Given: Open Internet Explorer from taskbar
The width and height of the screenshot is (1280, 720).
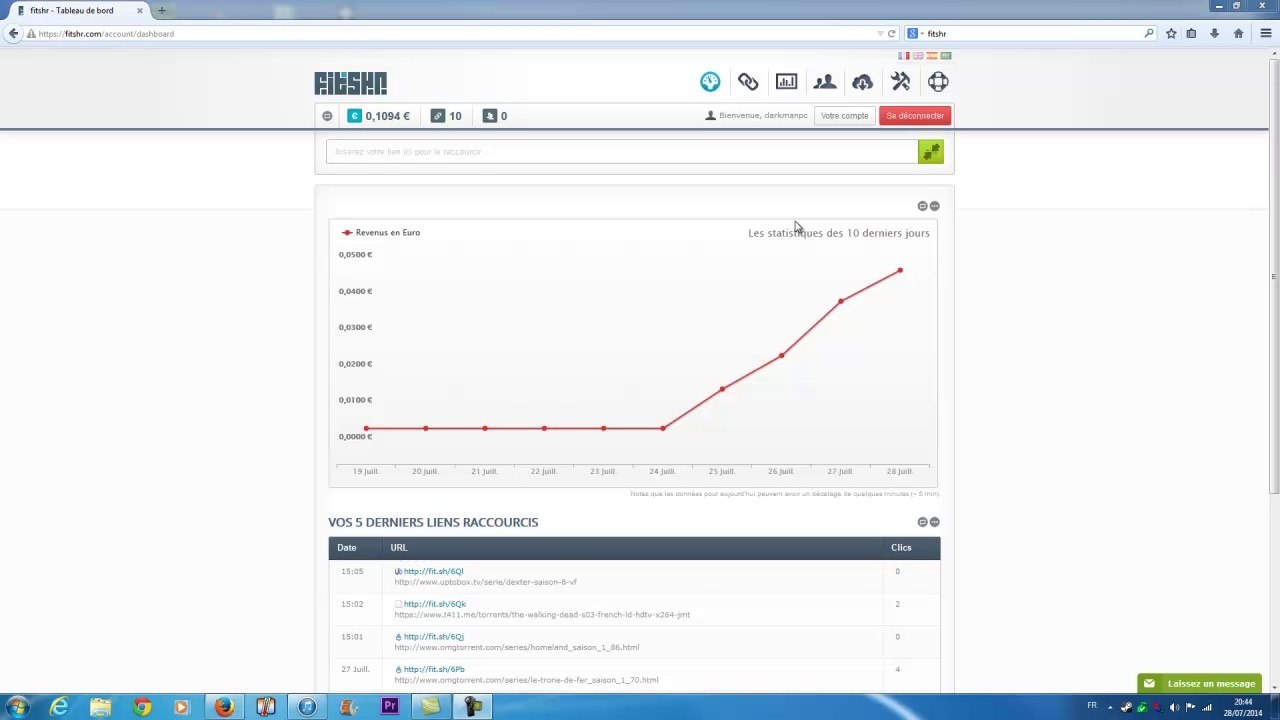Looking at the screenshot, I should tap(59, 707).
